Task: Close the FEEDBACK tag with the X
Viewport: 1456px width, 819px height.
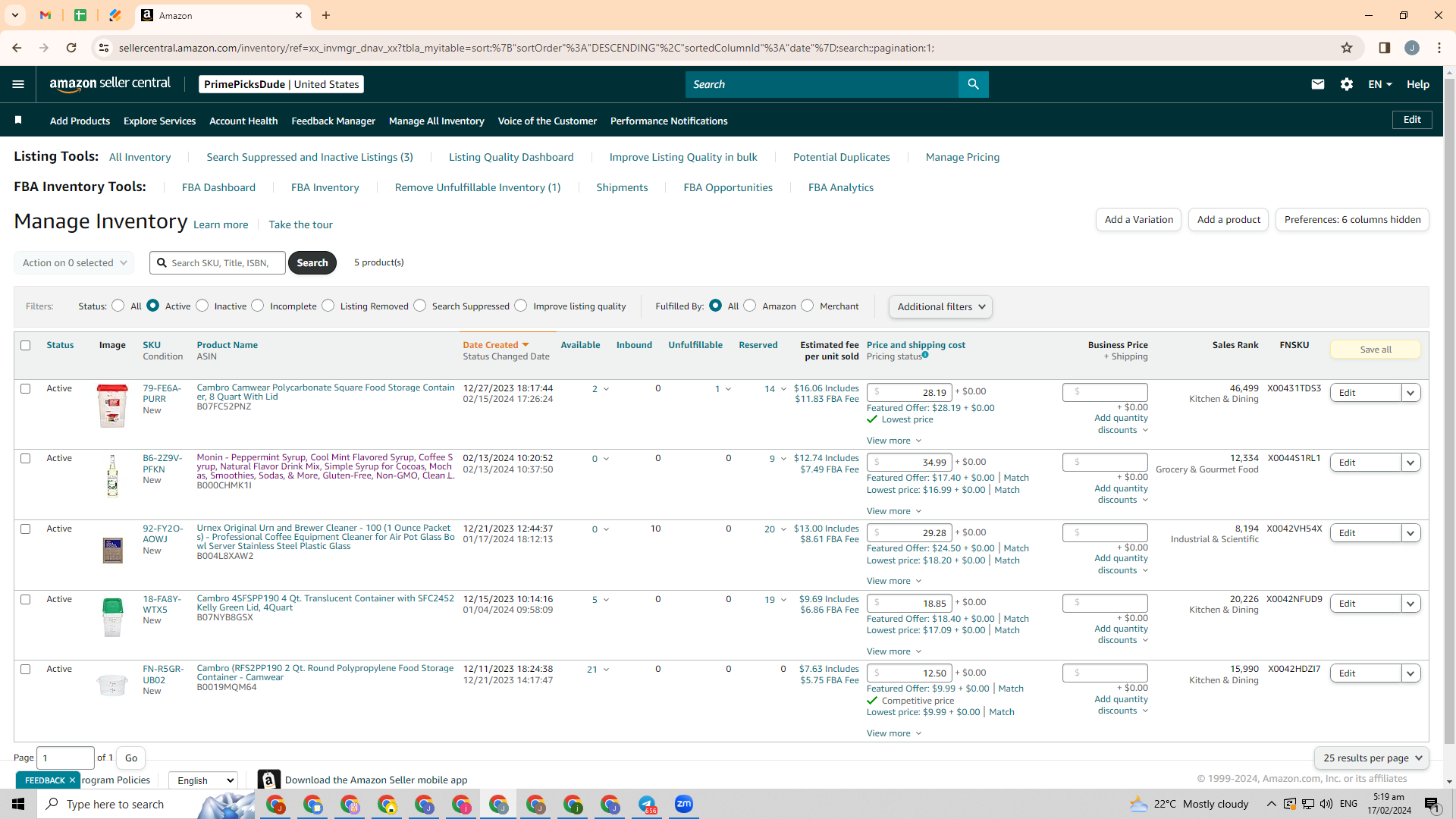Action: click(72, 780)
